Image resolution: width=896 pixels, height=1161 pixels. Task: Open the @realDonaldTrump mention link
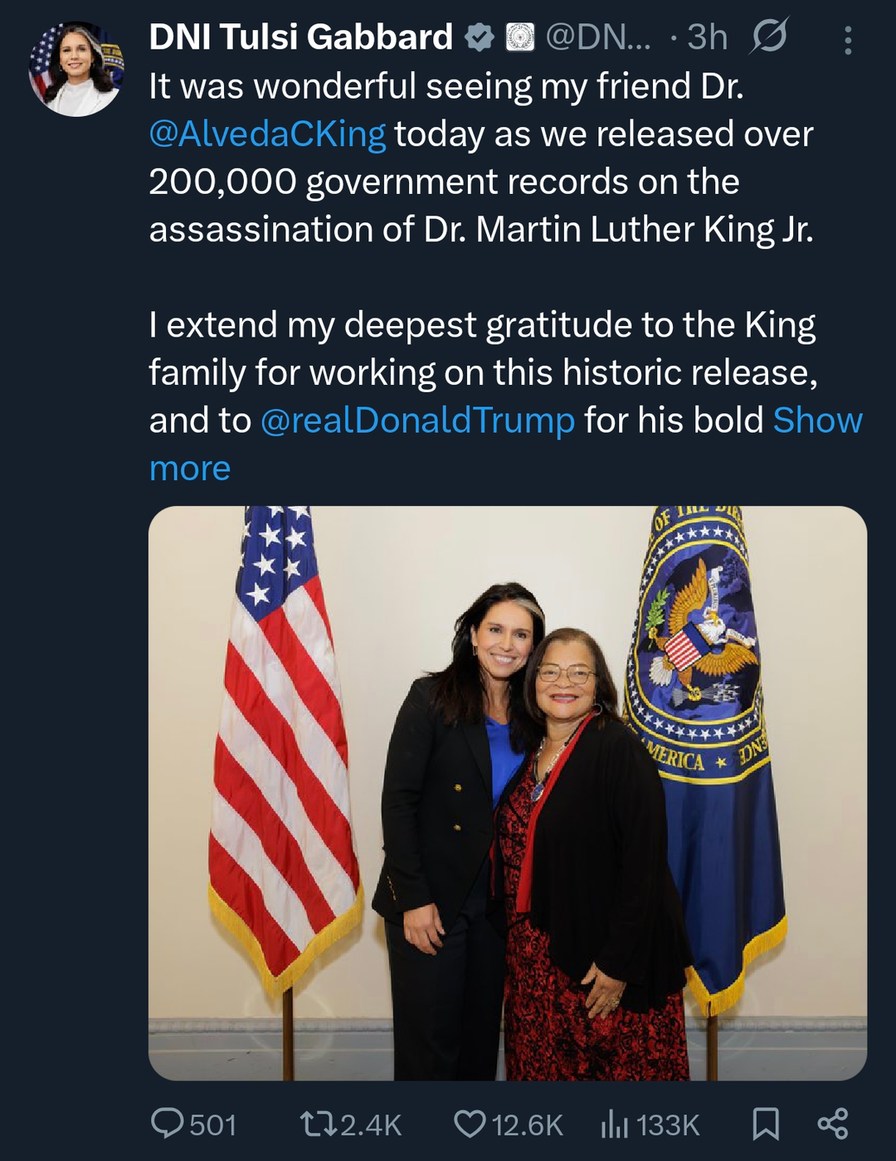click(x=417, y=421)
